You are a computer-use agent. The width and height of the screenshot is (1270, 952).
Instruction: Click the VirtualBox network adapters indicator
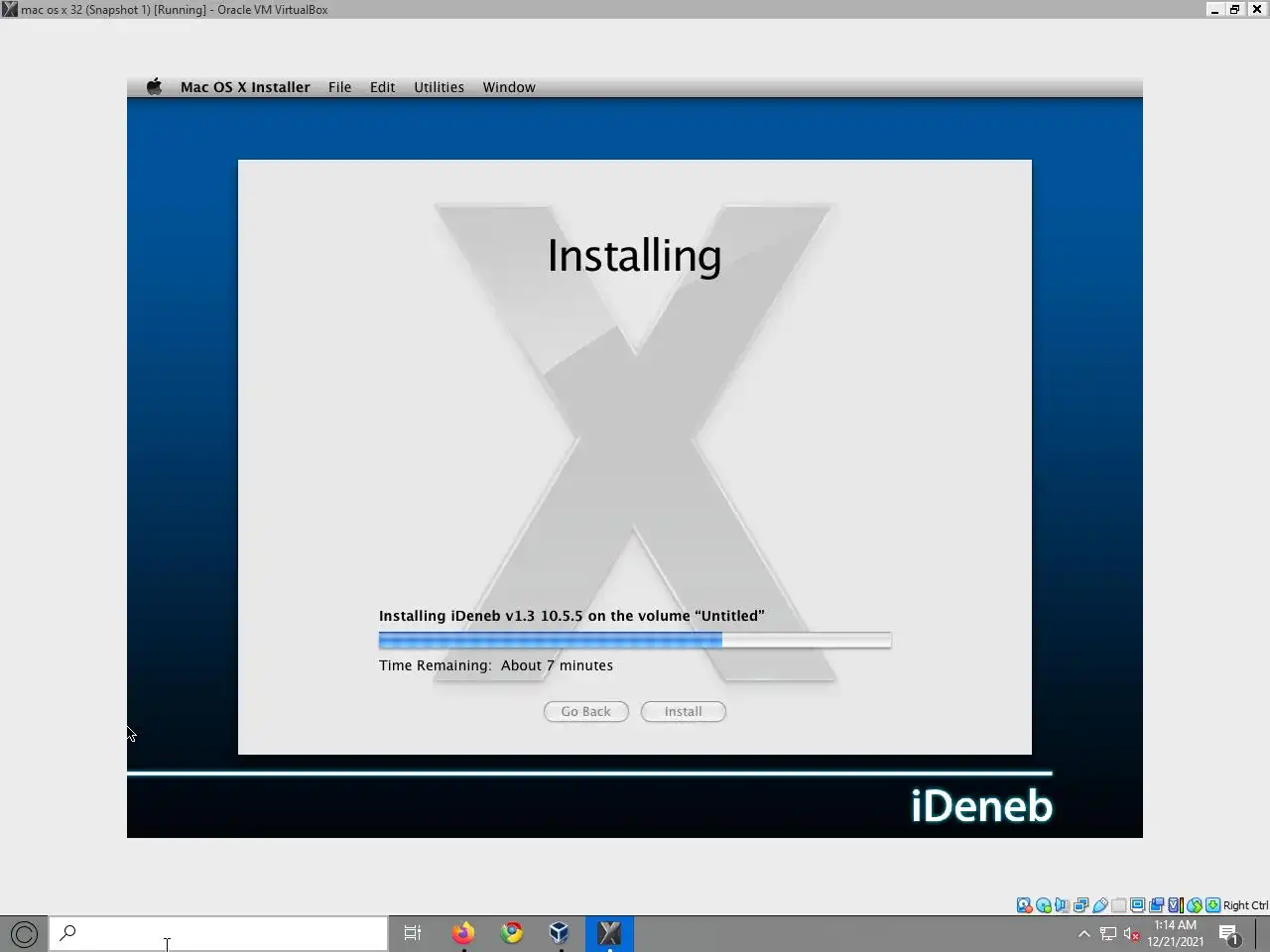(x=1080, y=905)
